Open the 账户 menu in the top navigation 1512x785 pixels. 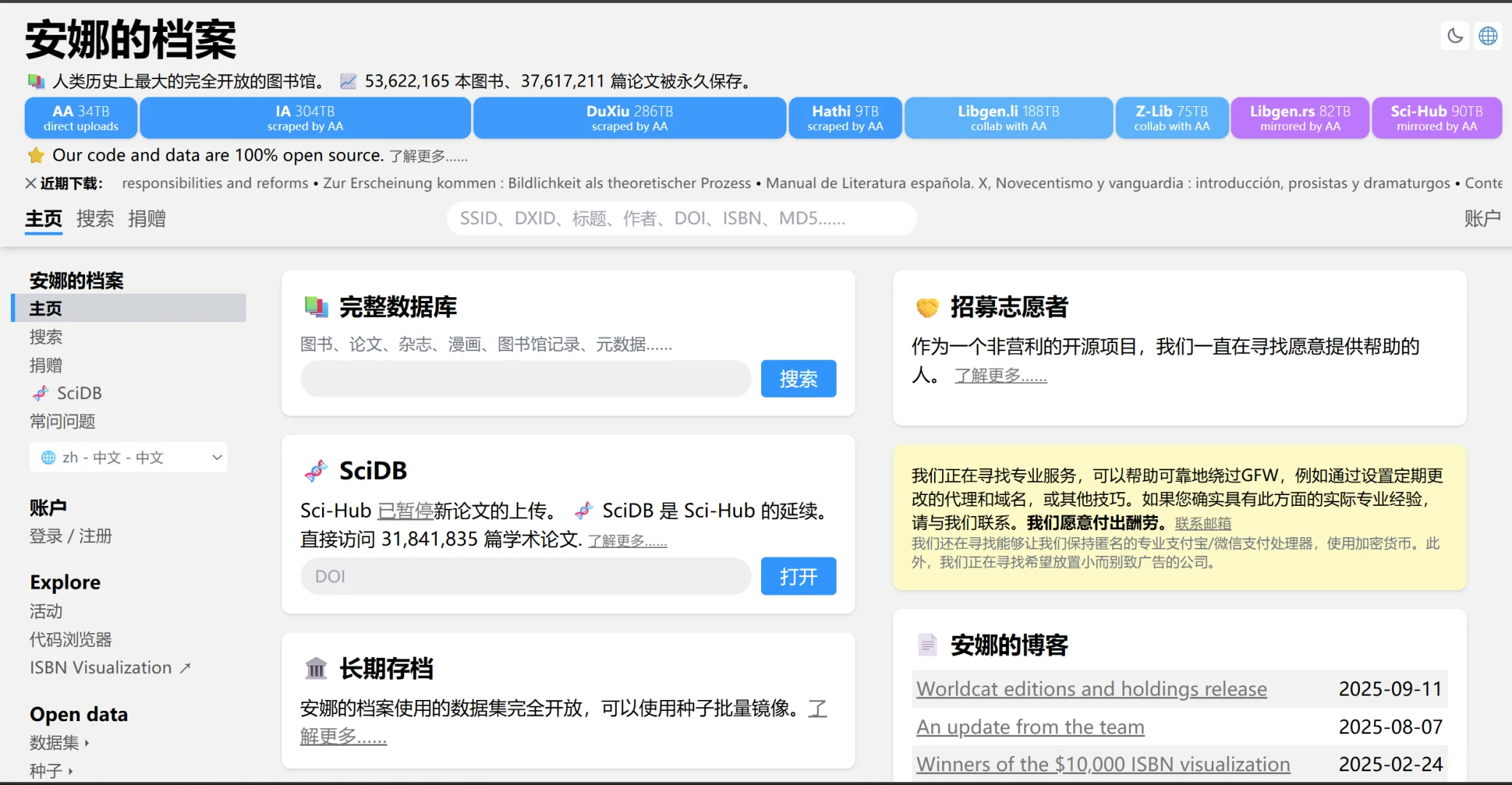1482,219
